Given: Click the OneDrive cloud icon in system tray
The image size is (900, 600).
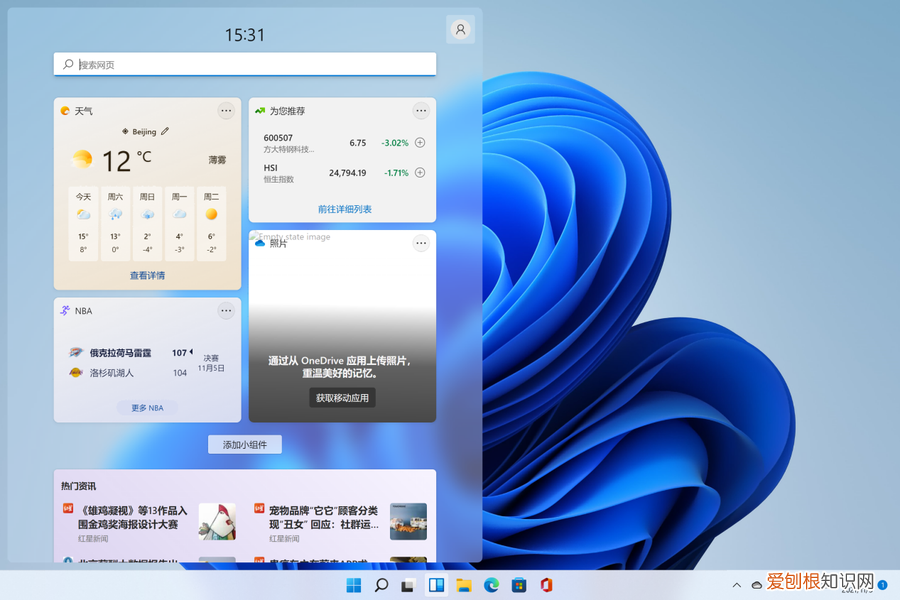Looking at the screenshot, I should [x=756, y=585].
